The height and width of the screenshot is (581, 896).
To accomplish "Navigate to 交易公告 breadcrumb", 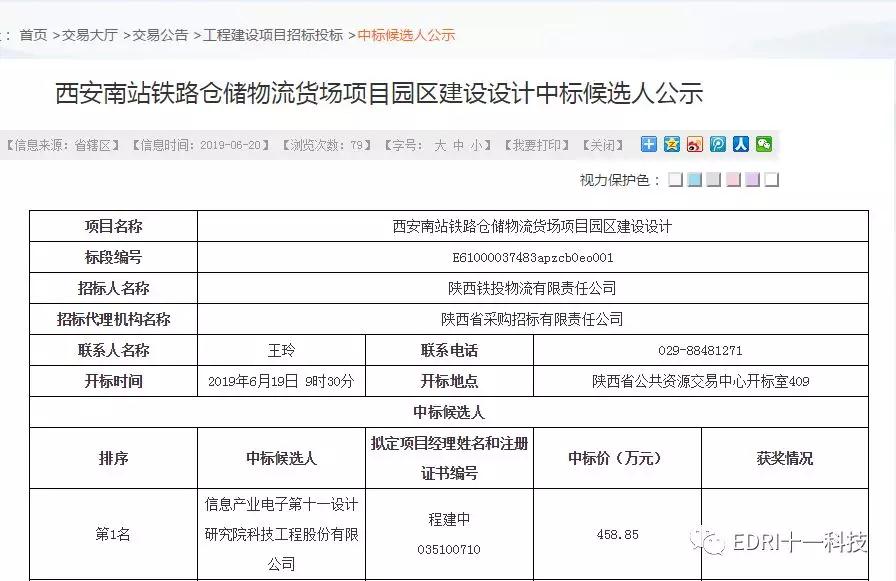I will tap(160, 35).
